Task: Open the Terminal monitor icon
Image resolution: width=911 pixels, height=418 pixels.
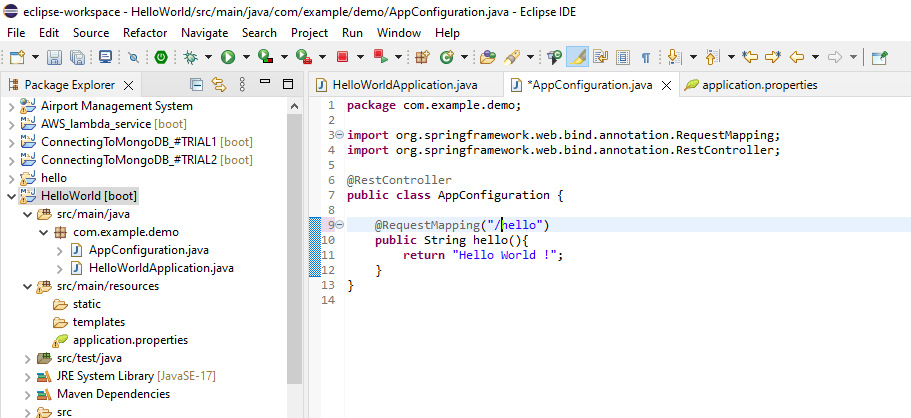Action: (x=105, y=57)
